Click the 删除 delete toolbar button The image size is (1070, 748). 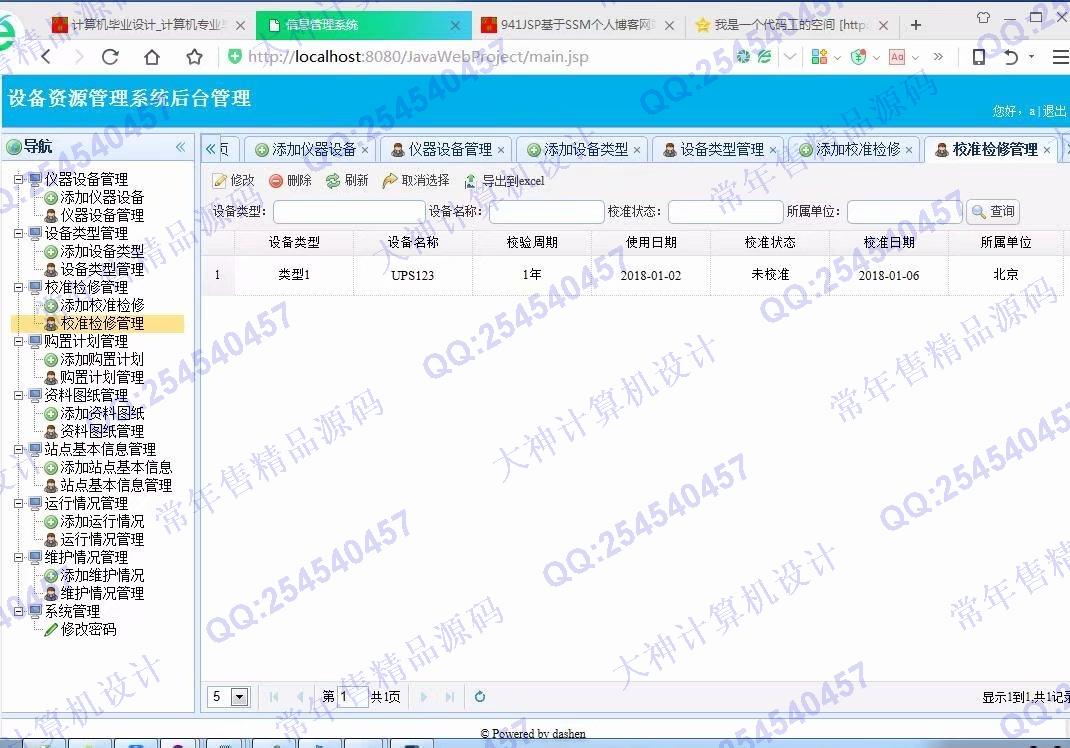coord(291,181)
